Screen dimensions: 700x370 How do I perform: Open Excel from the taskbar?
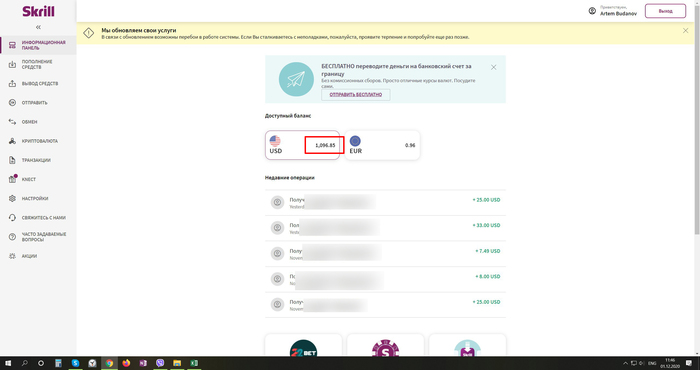(194, 363)
